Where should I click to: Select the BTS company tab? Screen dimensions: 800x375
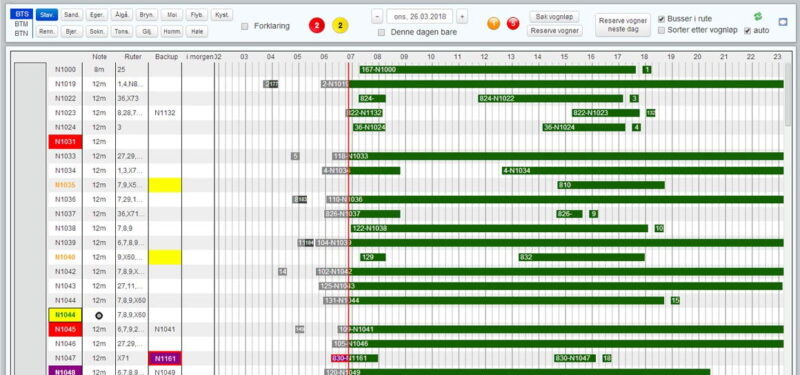[x=21, y=14]
